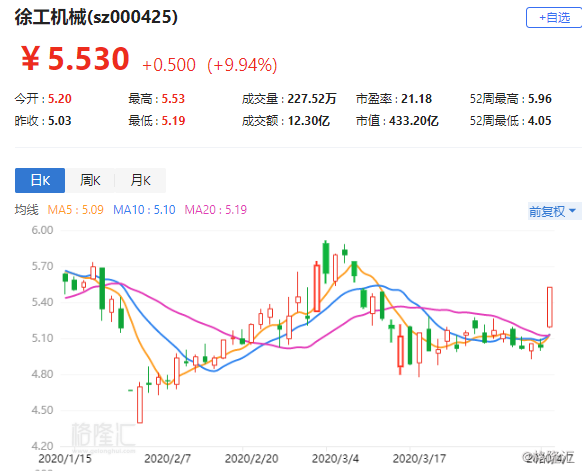Click the MA10 : 5.10 legend label
This screenshot has width=582, height=471.
point(144,210)
